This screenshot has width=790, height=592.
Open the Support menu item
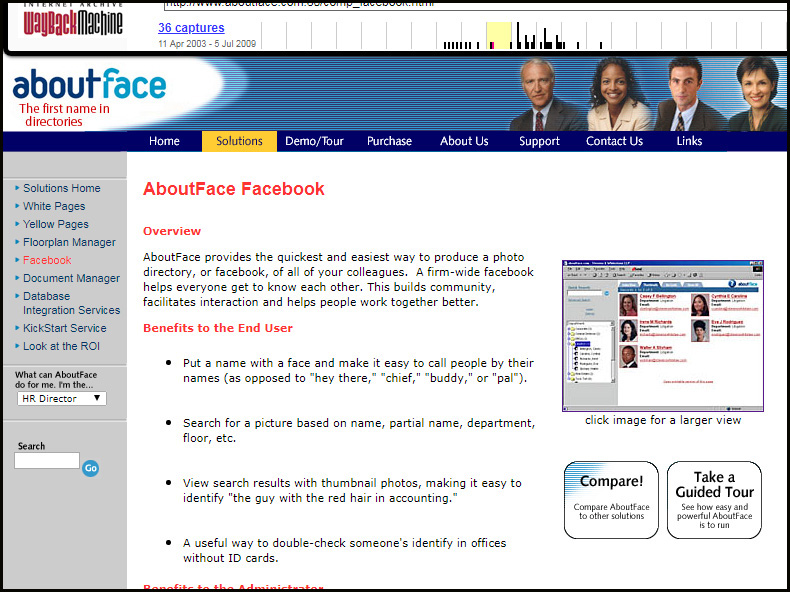(539, 141)
